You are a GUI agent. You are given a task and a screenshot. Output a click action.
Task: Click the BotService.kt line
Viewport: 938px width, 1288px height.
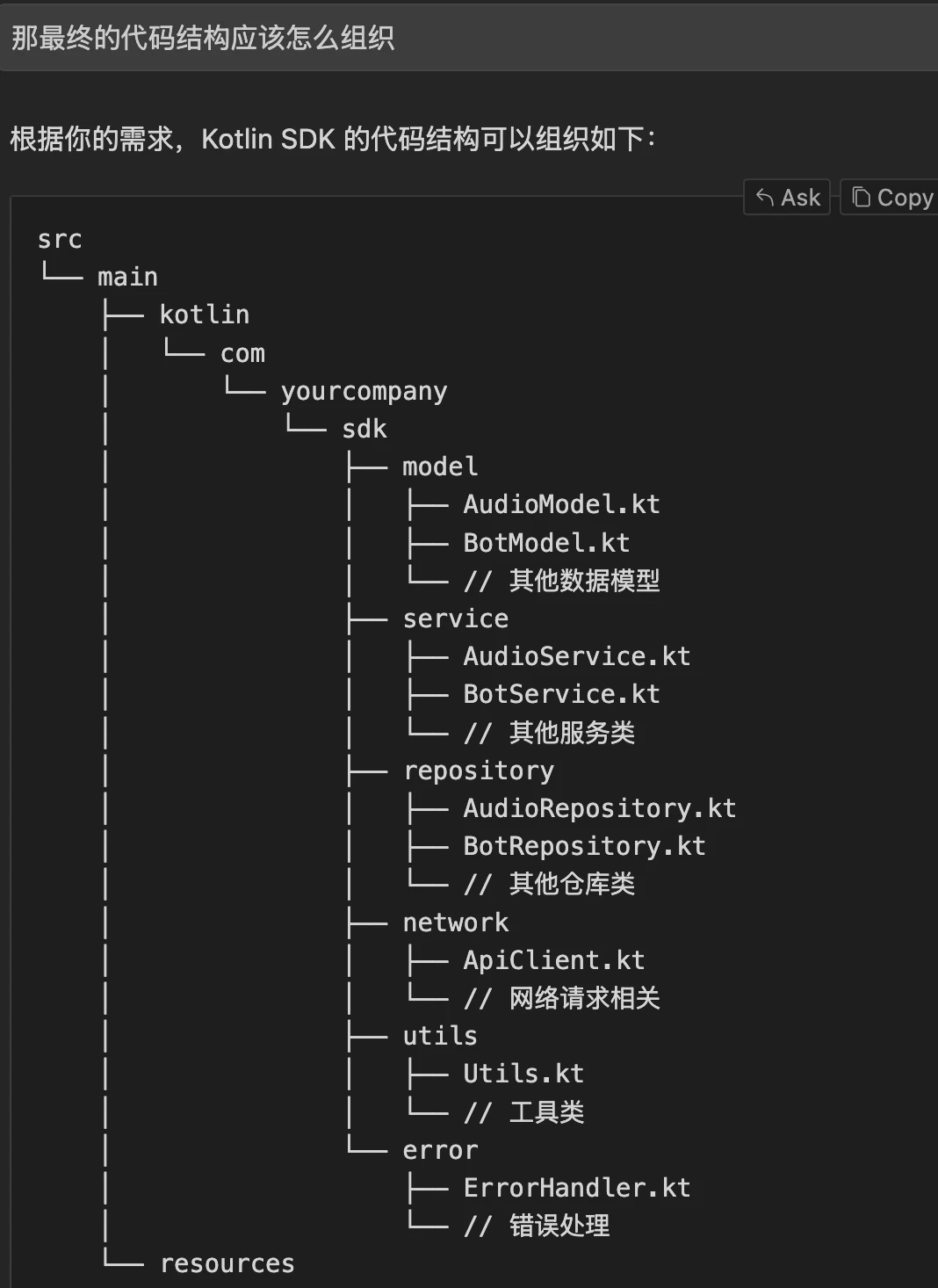[561, 694]
